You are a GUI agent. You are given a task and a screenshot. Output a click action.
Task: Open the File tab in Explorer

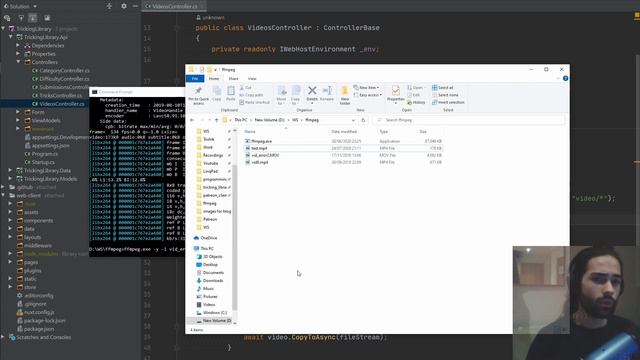[195, 78]
